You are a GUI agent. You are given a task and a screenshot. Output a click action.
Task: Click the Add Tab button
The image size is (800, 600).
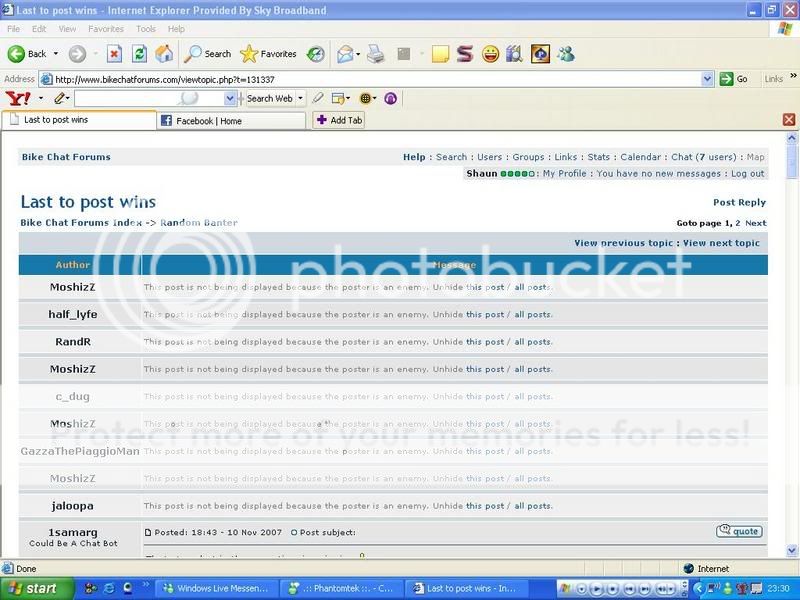(339, 120)
